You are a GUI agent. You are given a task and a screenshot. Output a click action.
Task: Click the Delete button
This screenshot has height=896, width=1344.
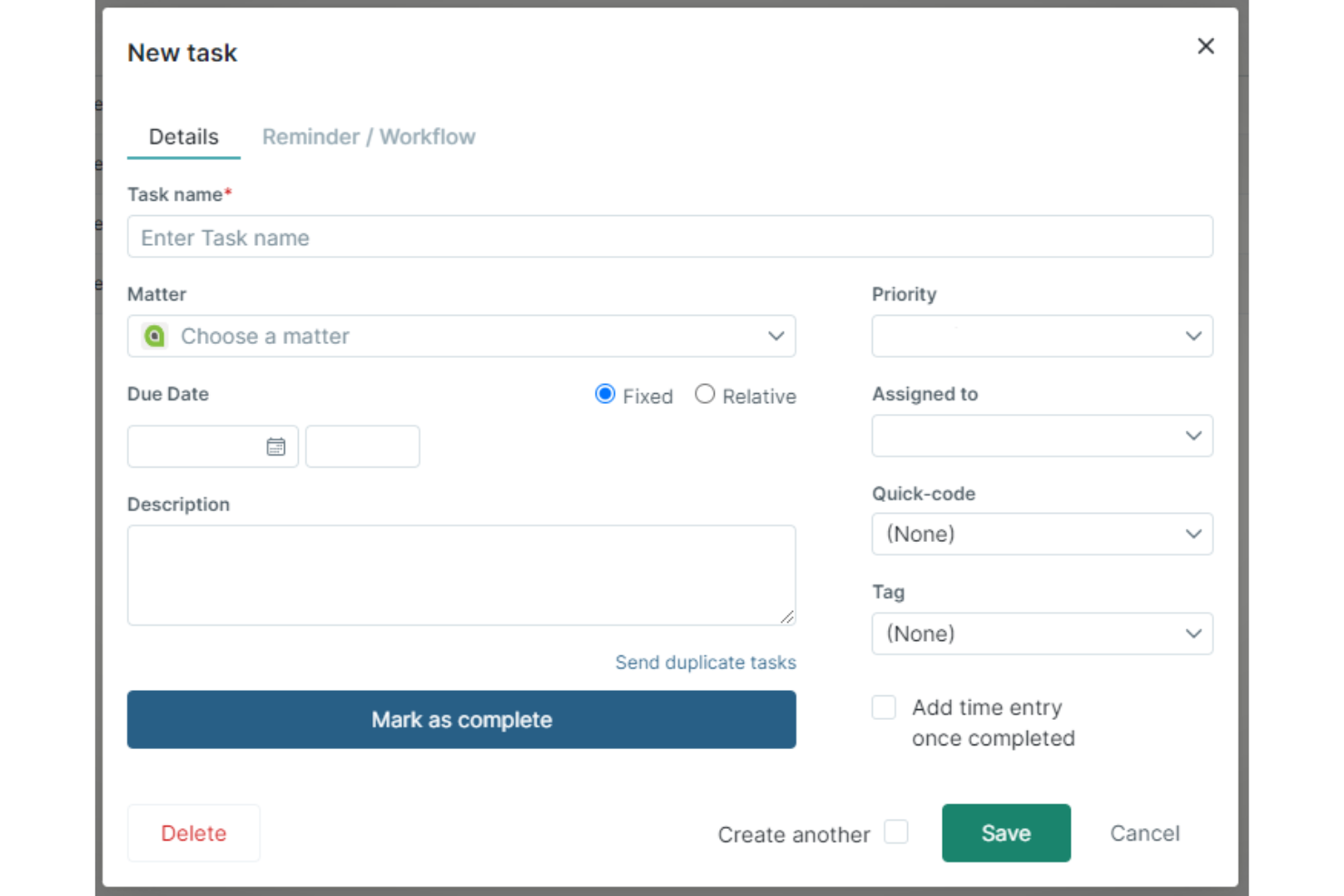(x=193, y=832)
